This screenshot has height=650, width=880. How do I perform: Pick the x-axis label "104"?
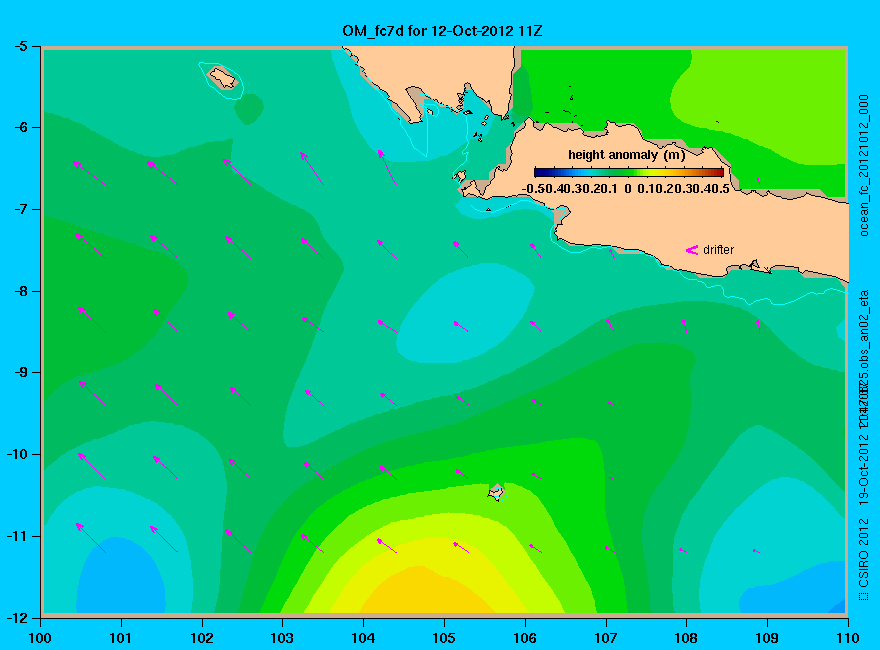363,638
